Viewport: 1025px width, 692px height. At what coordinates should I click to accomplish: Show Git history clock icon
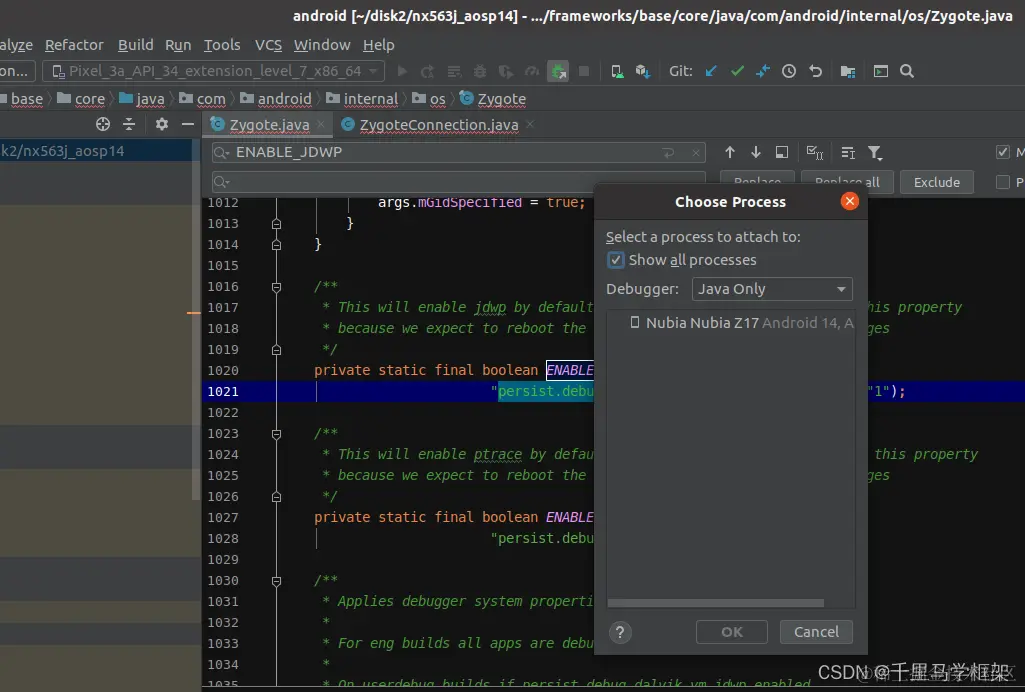pyautogui.click(x=789, y=71)
